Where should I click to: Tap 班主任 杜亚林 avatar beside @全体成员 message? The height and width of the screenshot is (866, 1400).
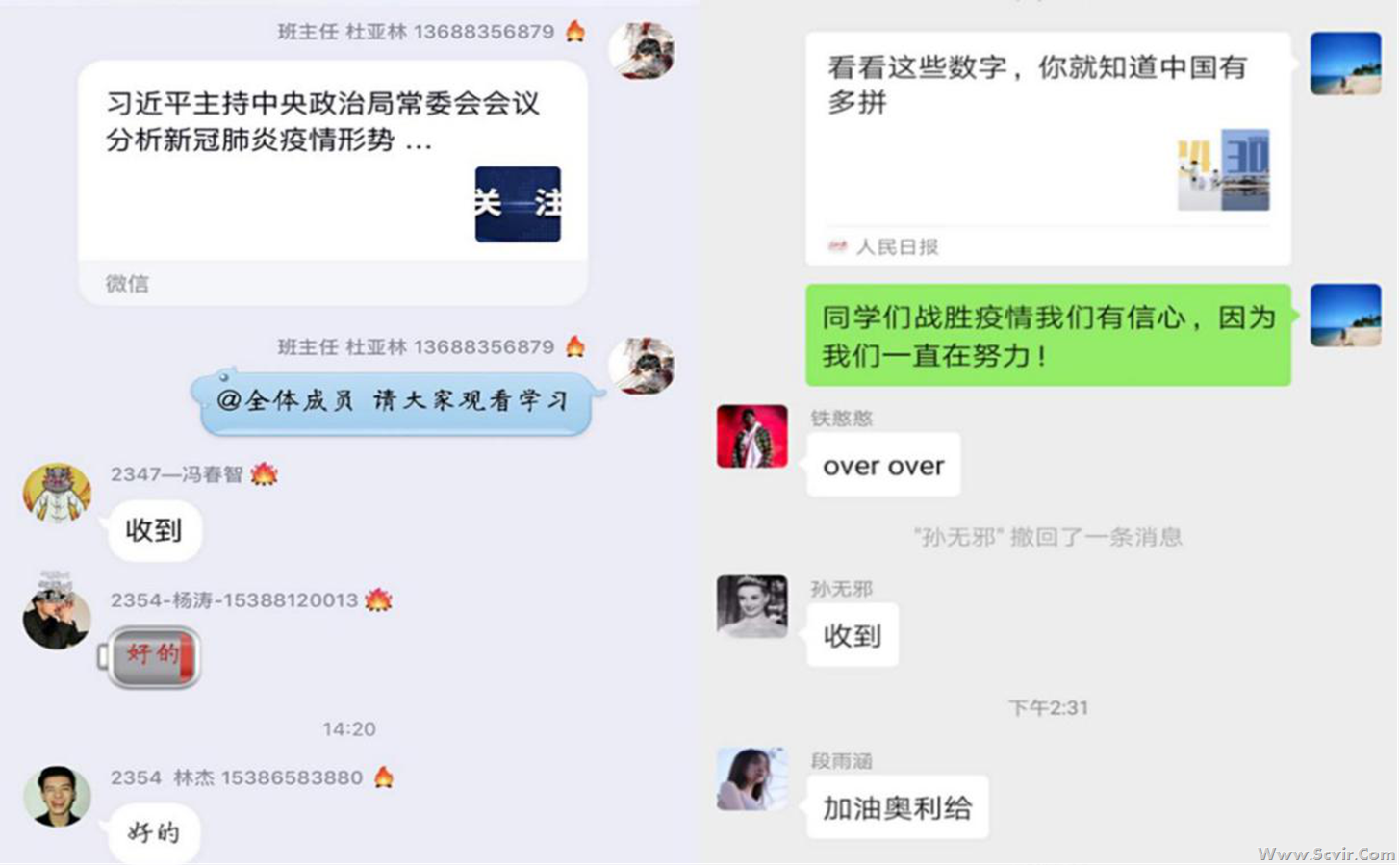pyautogui.click(x=642, y=366)
